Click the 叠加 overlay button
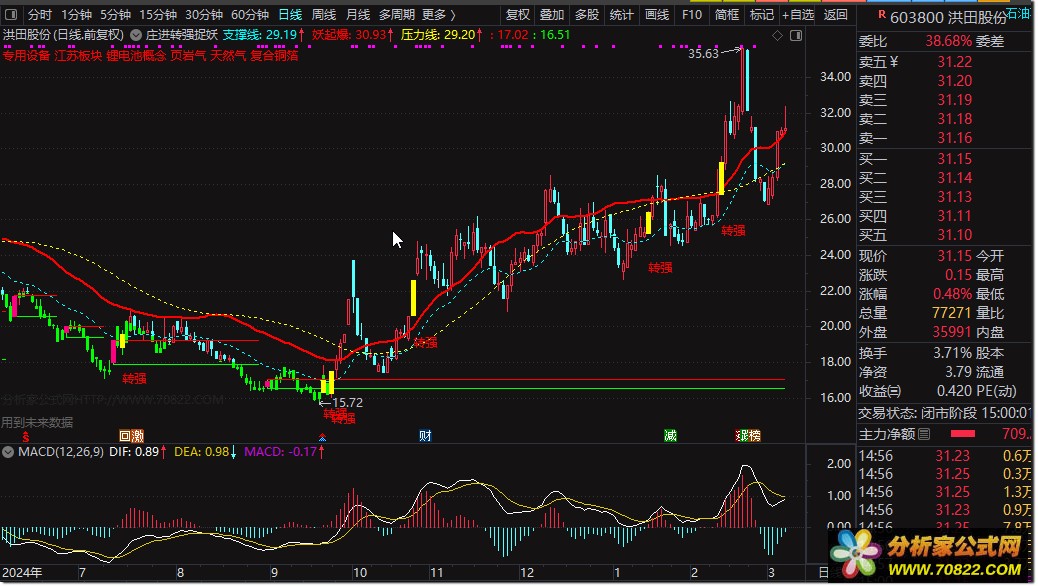 tap(551, 15)
